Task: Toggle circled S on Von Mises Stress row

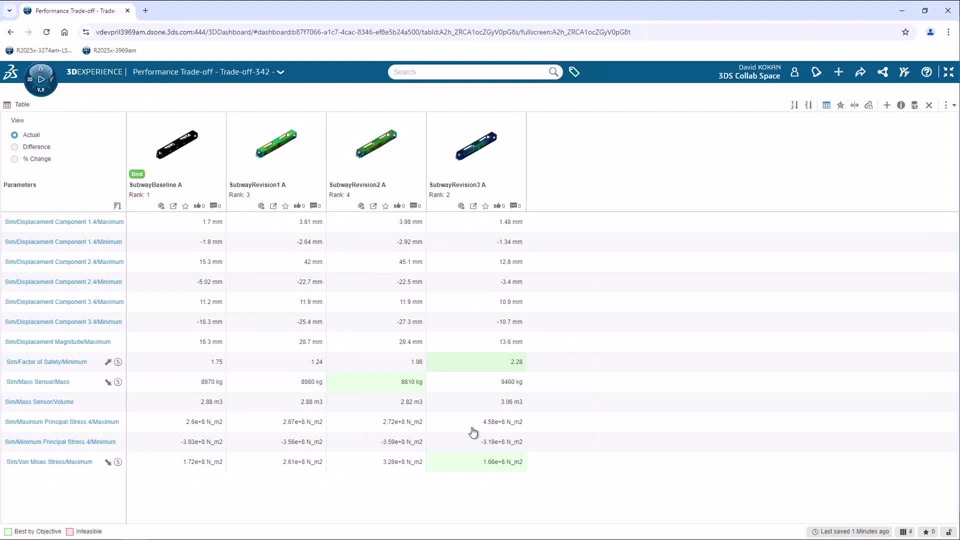Action: point(118,462)
